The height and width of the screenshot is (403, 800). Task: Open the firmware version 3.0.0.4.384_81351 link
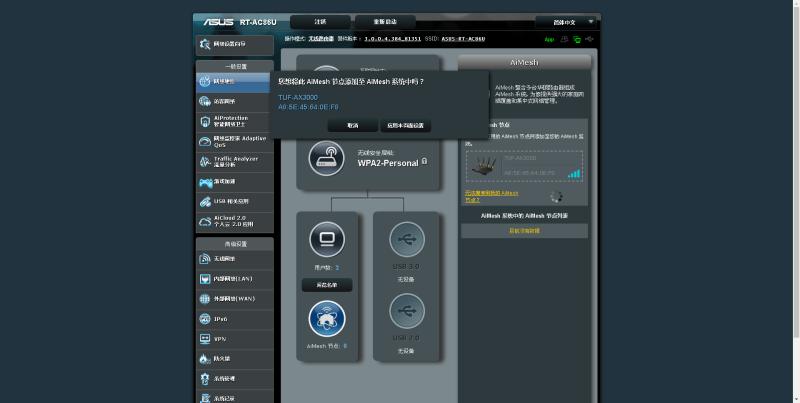click(392, 39)
